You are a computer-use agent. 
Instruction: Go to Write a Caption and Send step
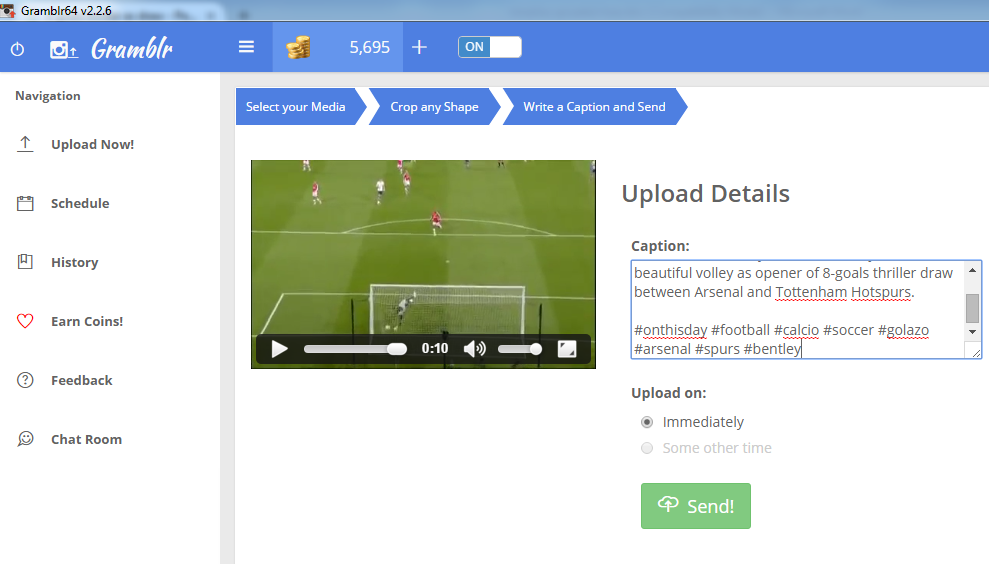point(594,107)
